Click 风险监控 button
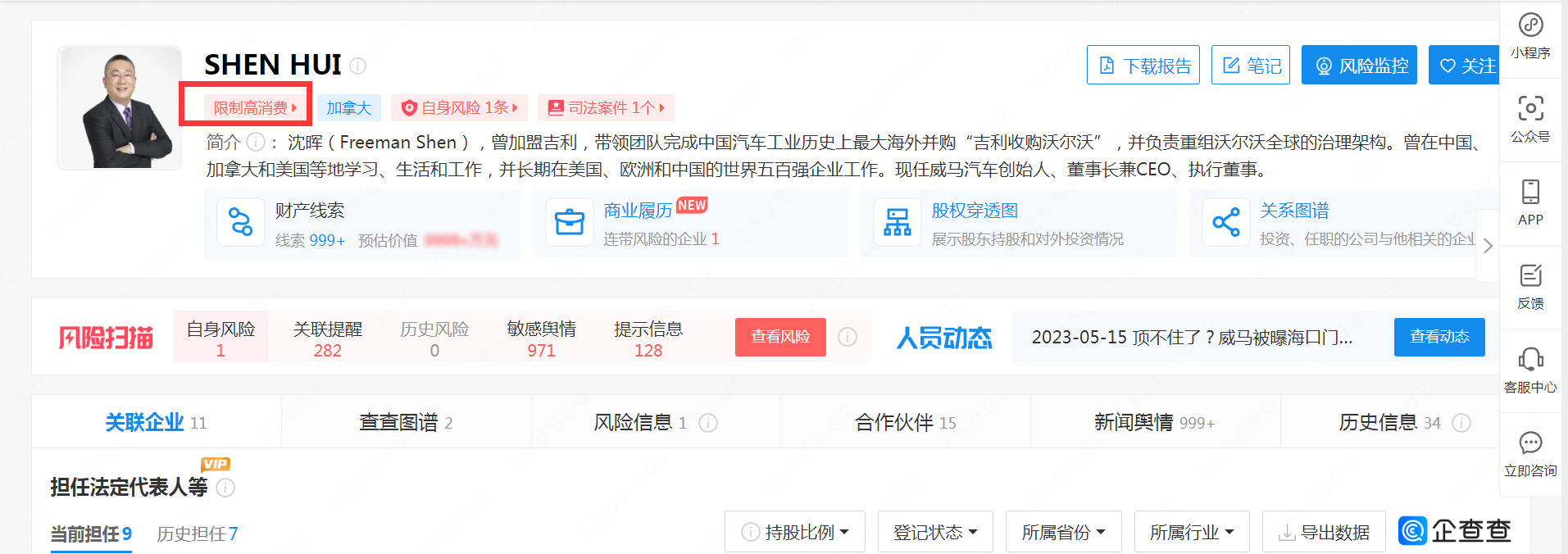1568x554 pixels. coord(1359,65)
